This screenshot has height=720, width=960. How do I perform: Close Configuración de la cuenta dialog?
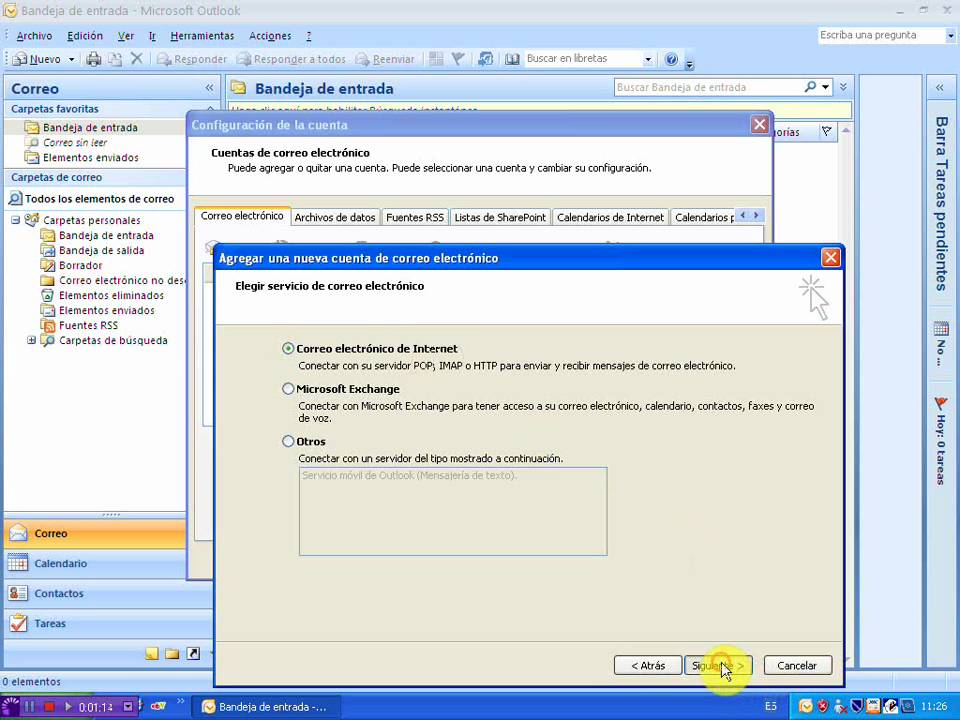(x=760, y=124)
